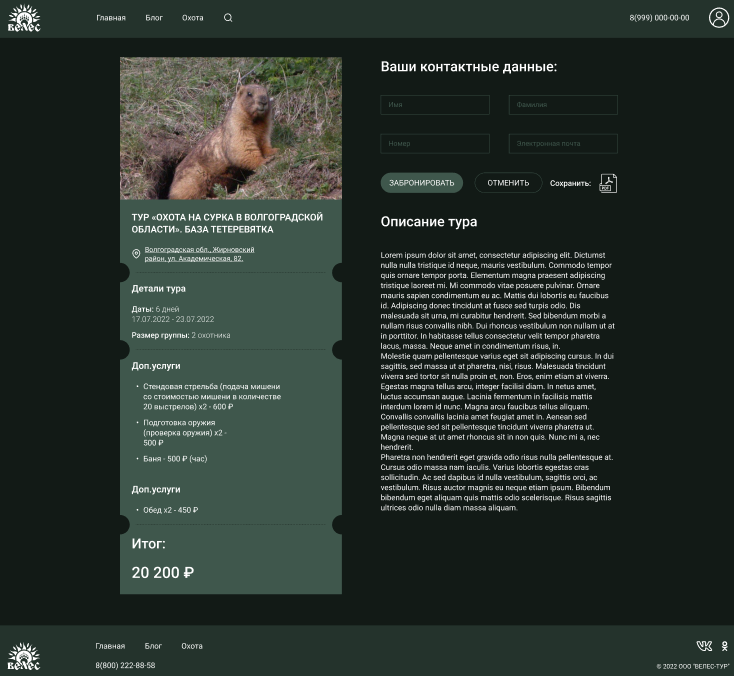Click the Подготовка оружия service item
This screenshot has height=676, width=734.
[184, 433]
